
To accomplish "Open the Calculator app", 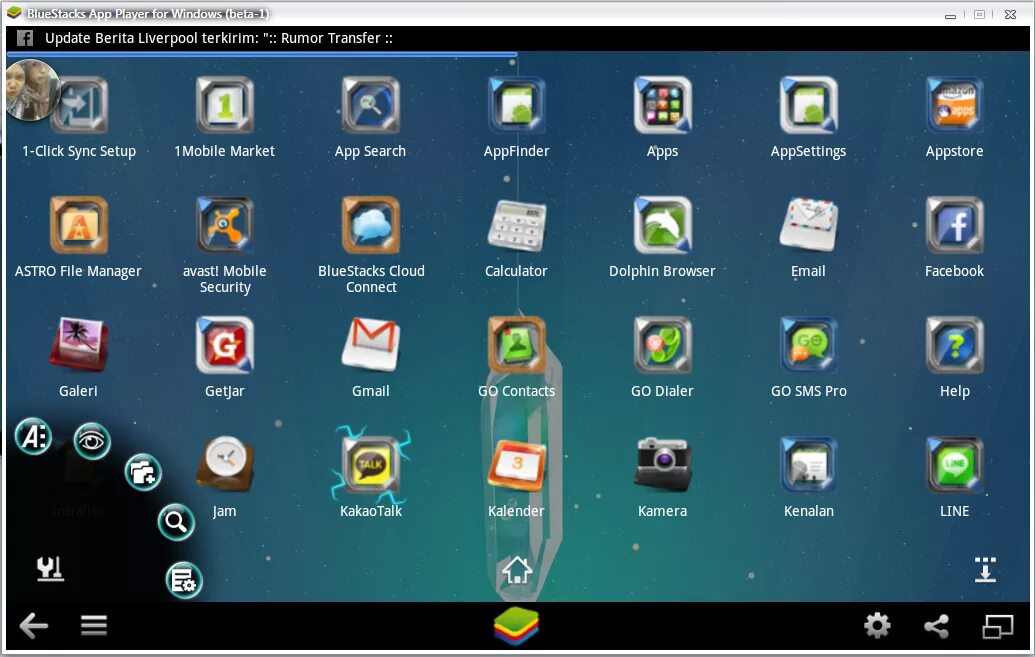I will click(517, 225).
